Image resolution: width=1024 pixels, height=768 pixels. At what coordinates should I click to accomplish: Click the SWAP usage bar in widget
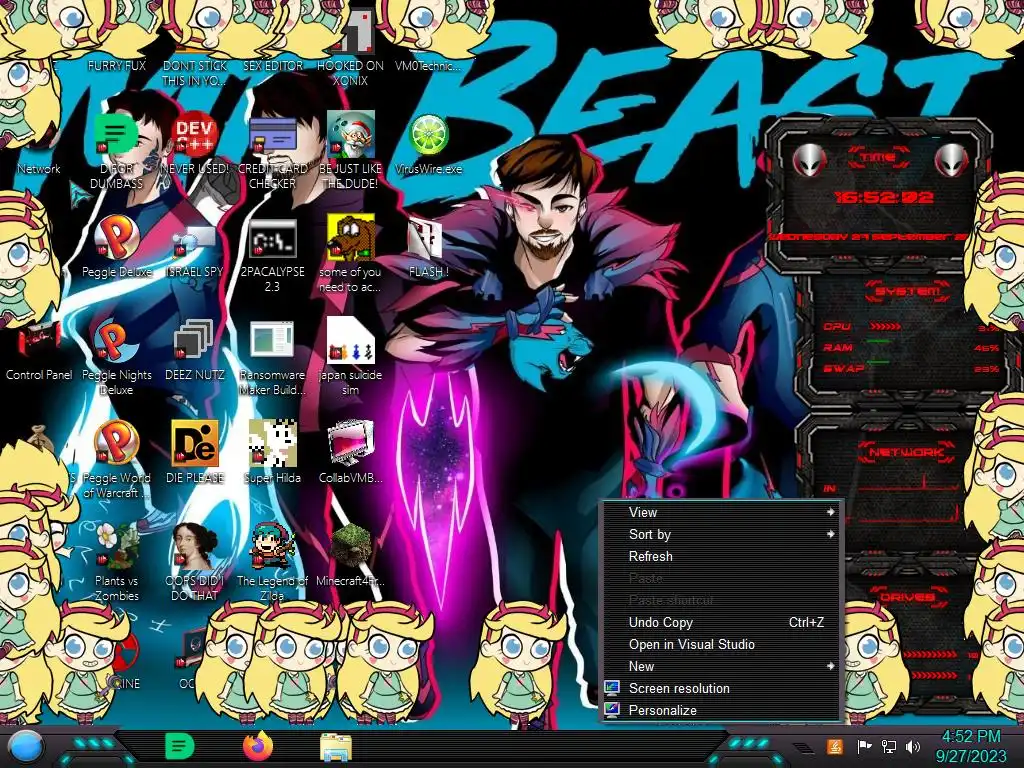[878, 362]
